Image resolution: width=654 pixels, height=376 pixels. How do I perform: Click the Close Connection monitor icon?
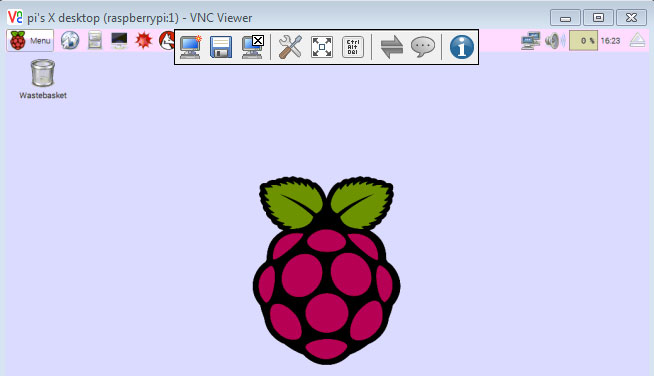[x=253, y=47]
